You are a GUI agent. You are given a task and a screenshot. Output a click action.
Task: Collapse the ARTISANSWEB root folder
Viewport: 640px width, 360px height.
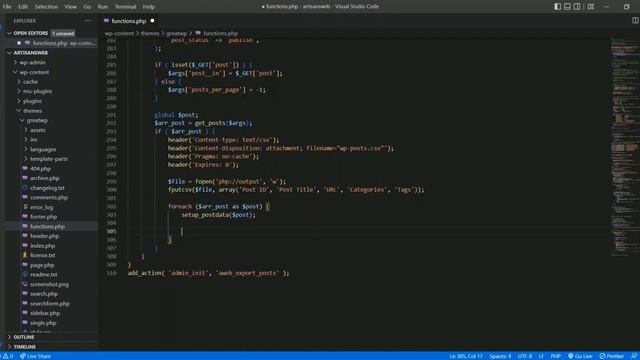point(31,53)
